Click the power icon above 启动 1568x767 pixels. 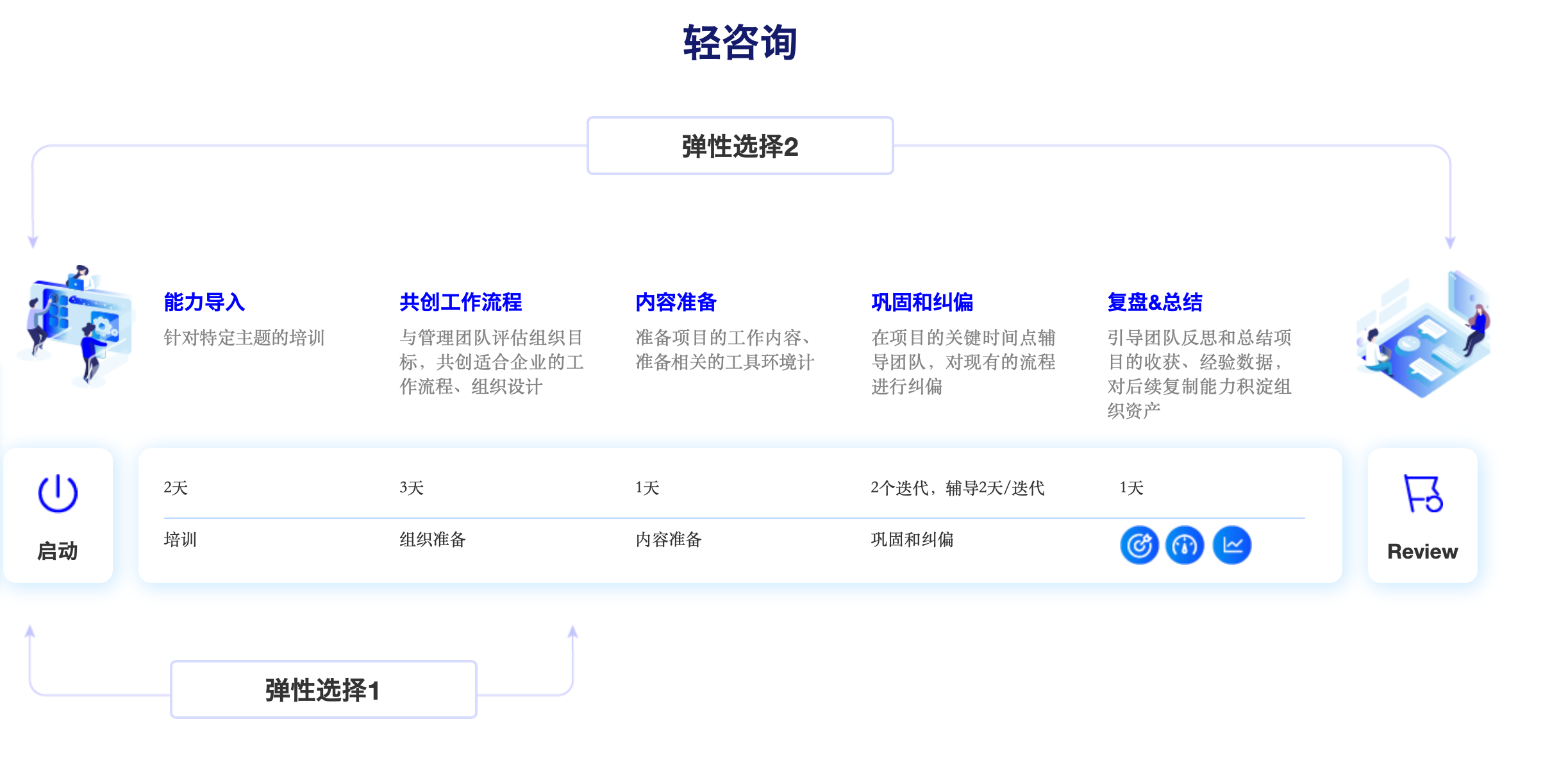point(58,493)
